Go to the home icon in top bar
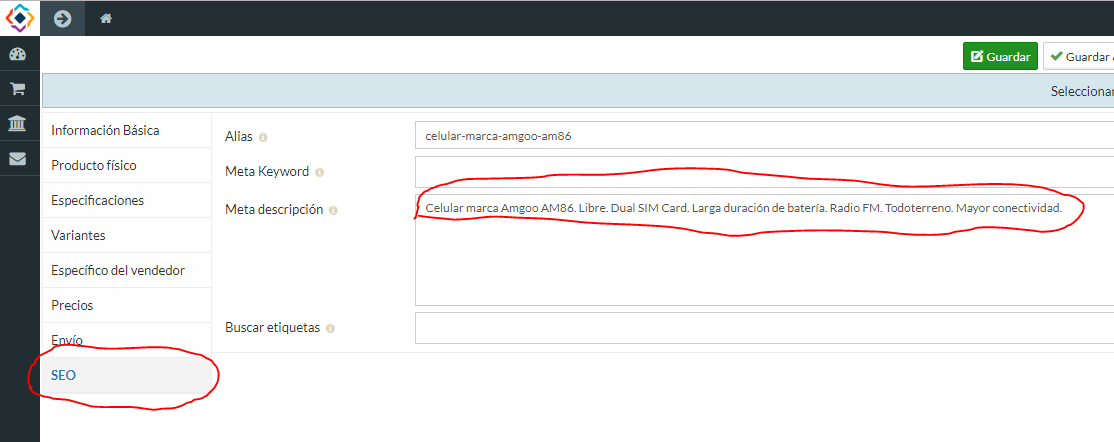 106,18
